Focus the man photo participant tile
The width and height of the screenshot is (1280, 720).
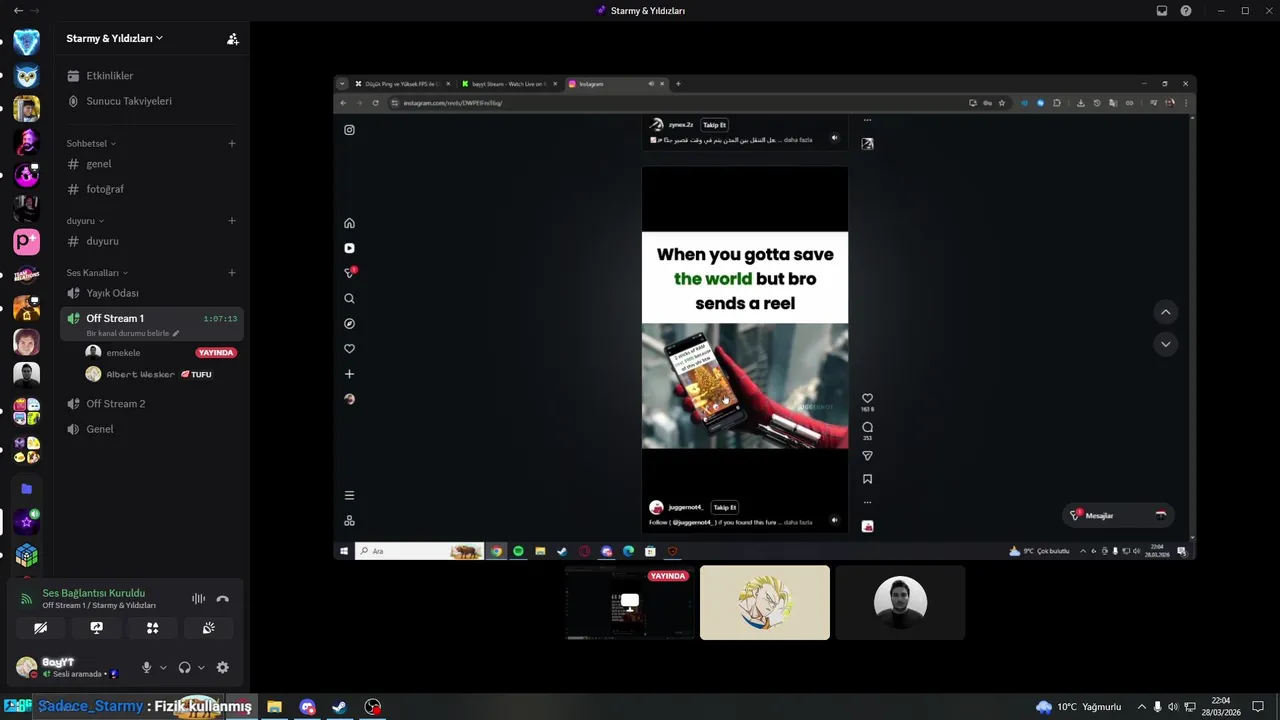point(900,603)
